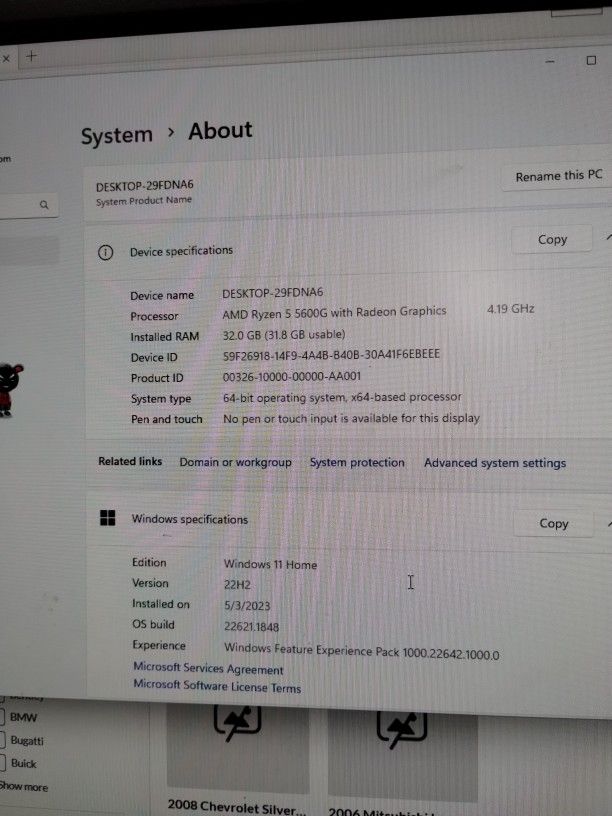Click the Device specifications info icon
This screenshot has width=612, height=816.
[x=106, y=253]
